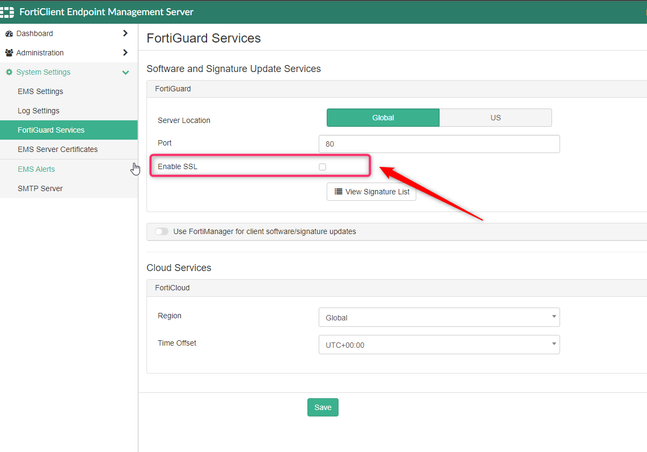Open the Region dropdown
The height and width of the screenshot is (452, 647).
click(439, 317)
